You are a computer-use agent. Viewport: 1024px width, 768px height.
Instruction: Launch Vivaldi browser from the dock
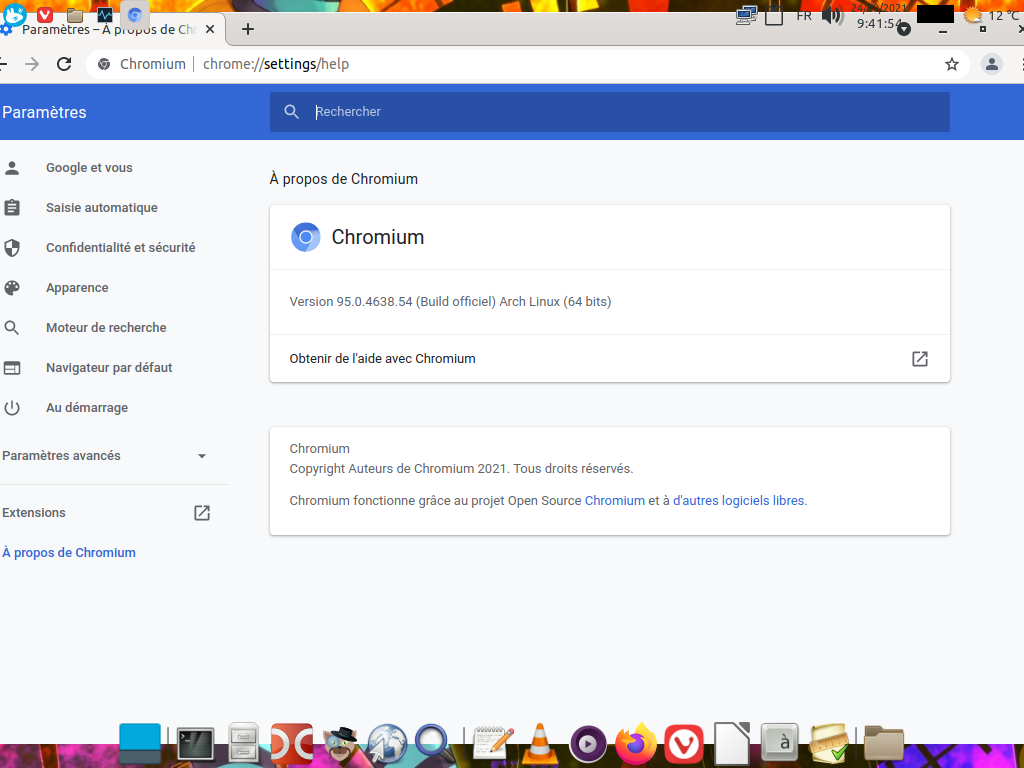(x=684, y=744)
